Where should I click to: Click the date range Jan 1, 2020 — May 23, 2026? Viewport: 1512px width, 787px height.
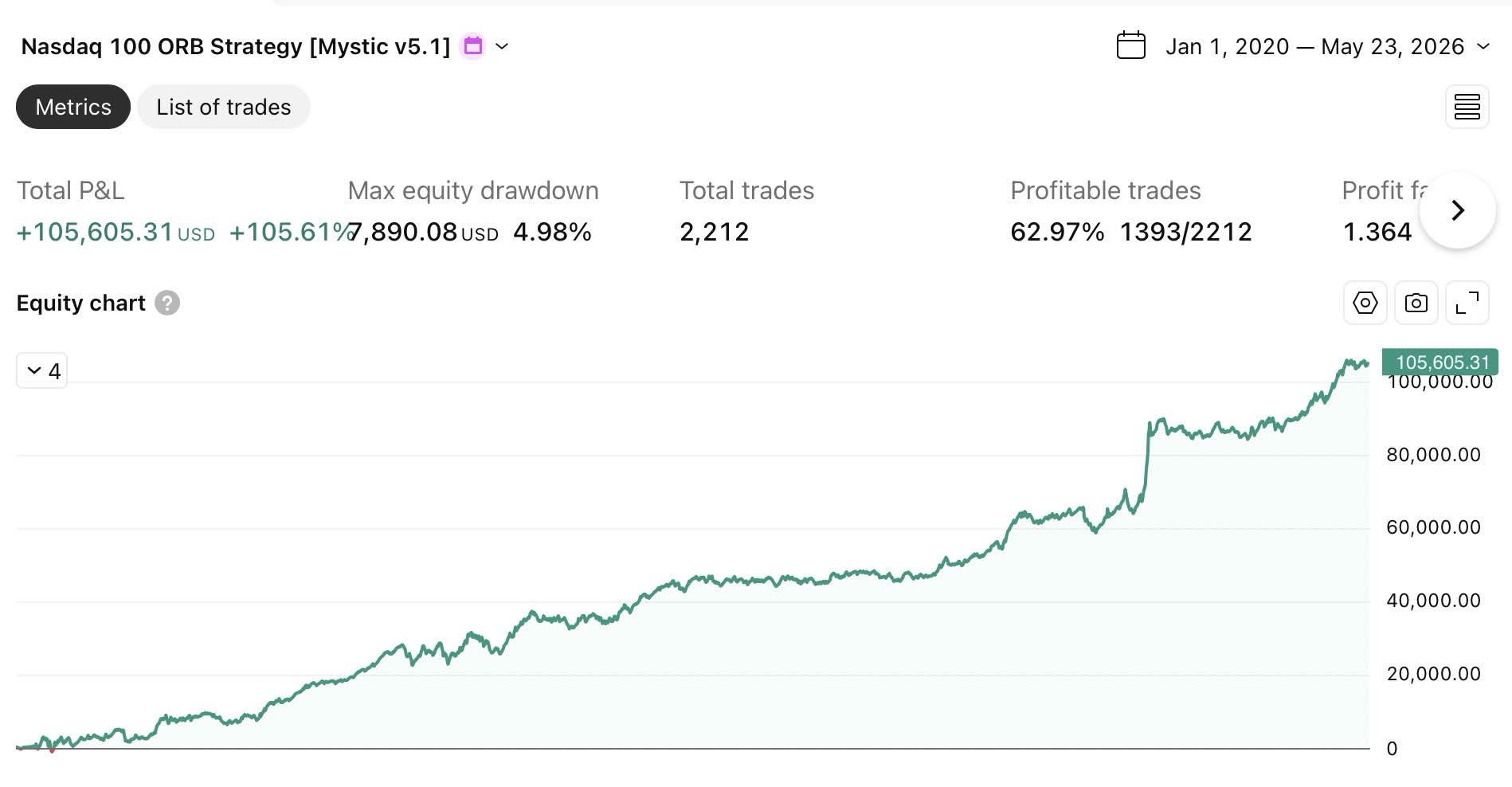[x=1315, y=46]
